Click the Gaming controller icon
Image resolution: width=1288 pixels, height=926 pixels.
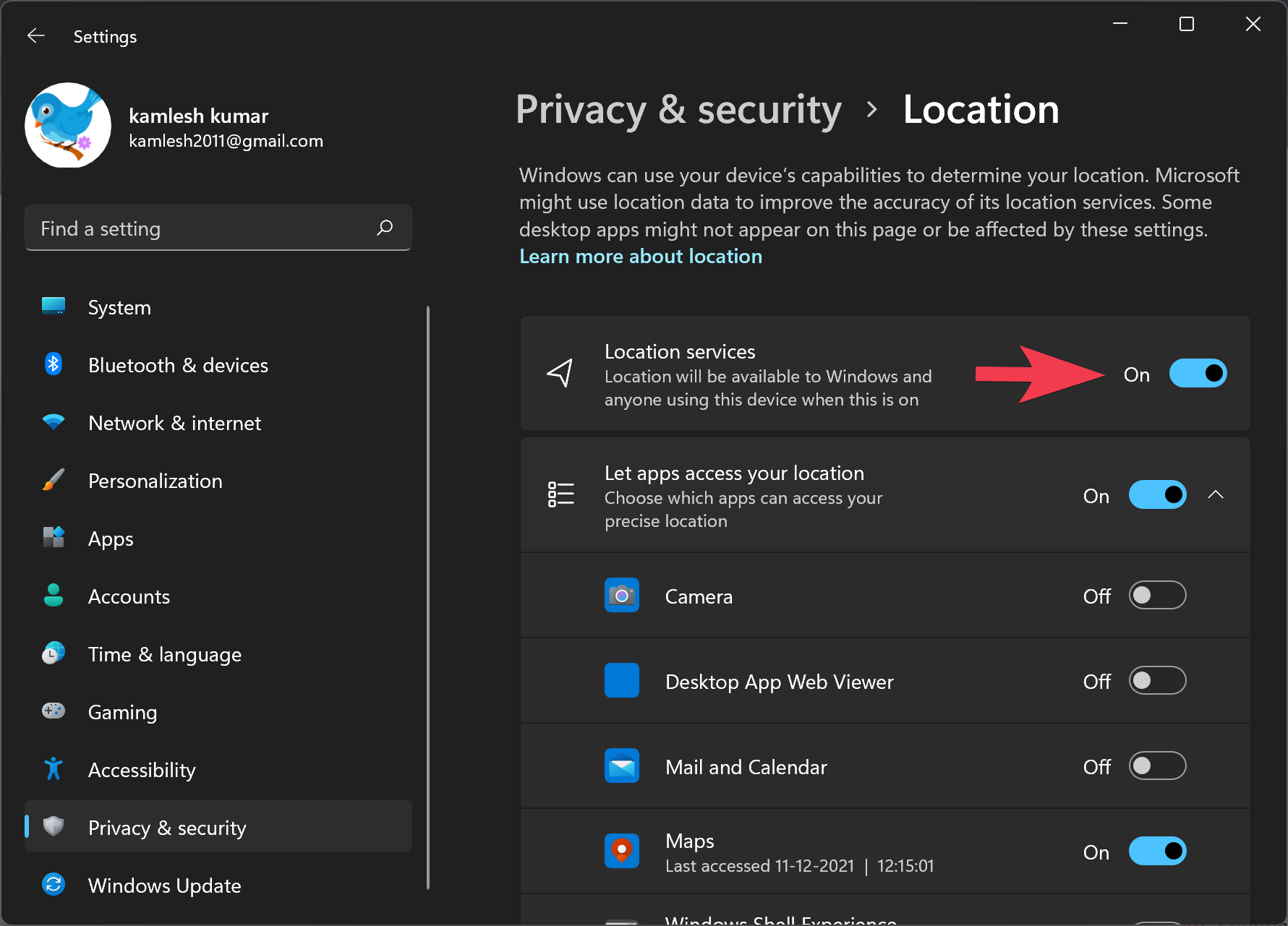click(54, 711)
